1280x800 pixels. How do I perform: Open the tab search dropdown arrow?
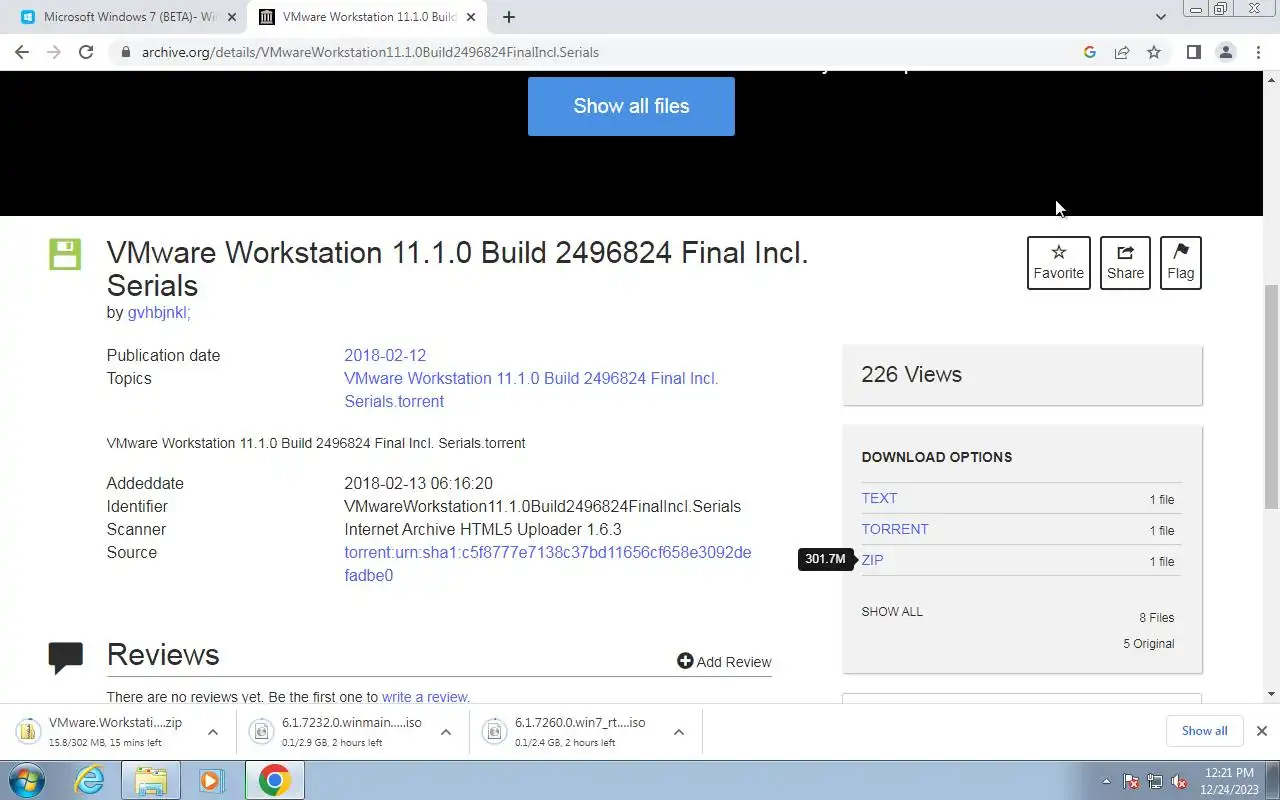[1160, 17]
